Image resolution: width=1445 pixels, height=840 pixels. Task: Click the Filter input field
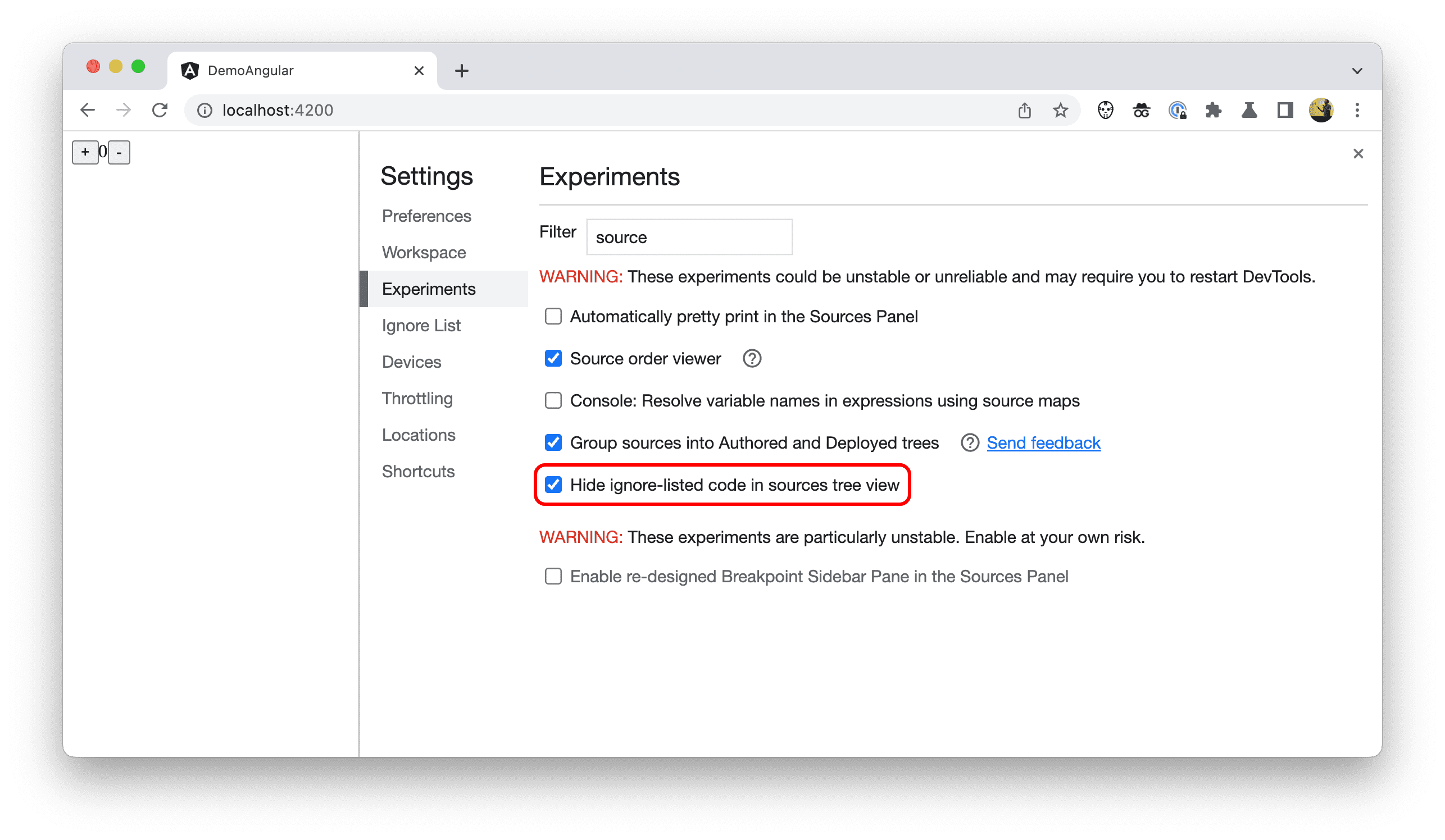(687, 237)
